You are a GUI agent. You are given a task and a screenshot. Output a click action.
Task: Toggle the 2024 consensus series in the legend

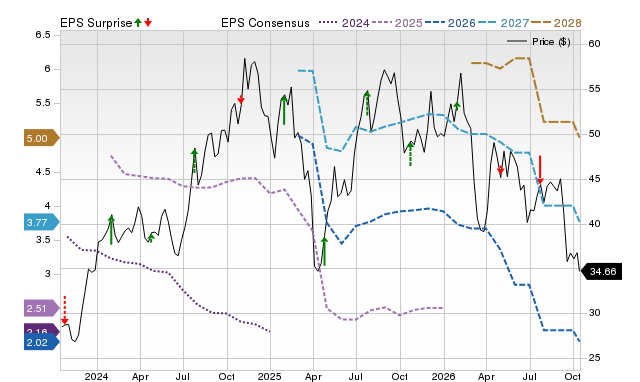(344, 23)
